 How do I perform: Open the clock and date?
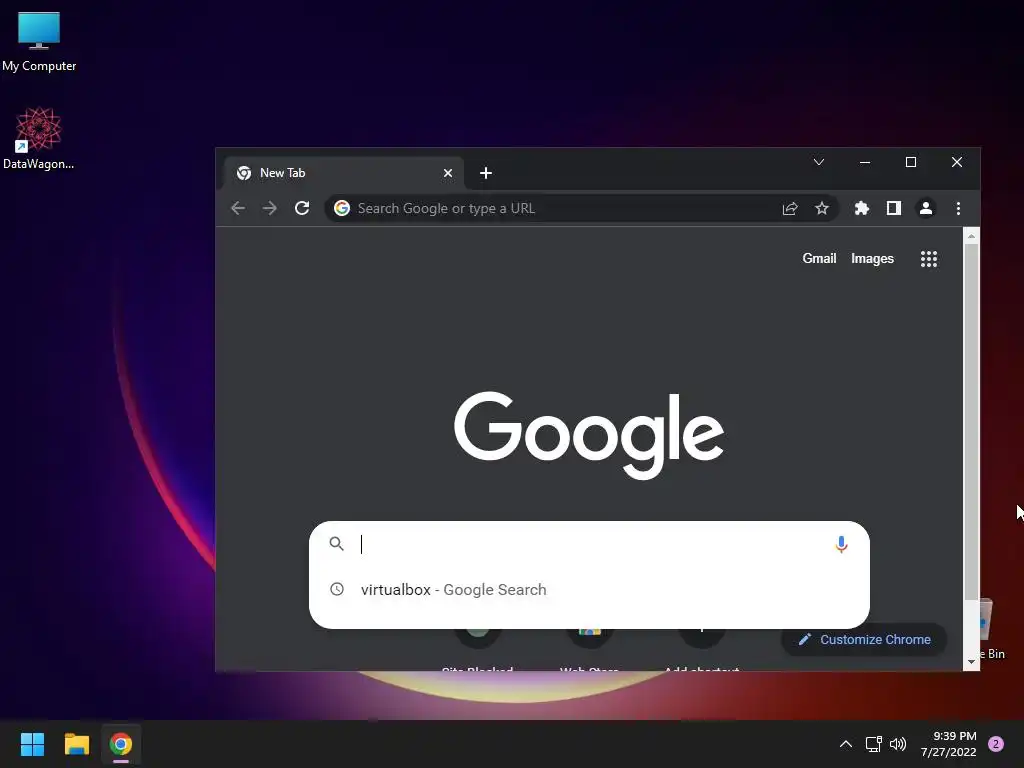point(948,744)
